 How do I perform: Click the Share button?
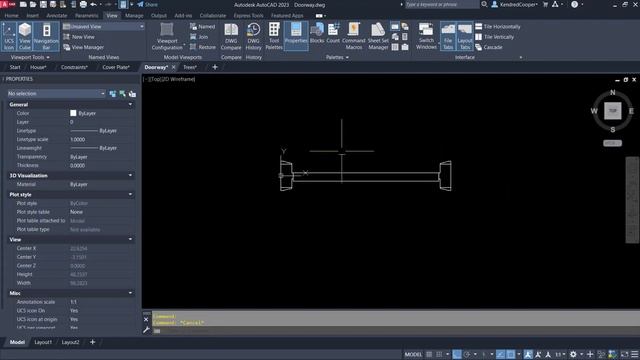[147, 4]
